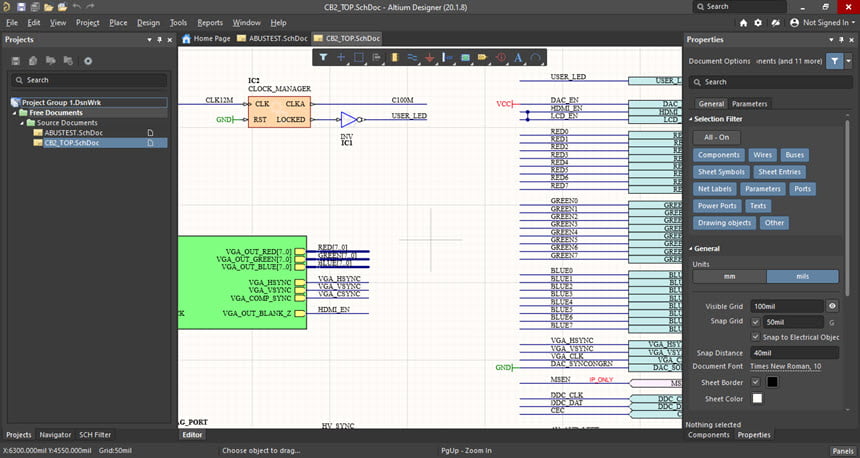The width and height of the screenshot is (860, 458).
Task: Collapse the General section in Properties
Action: pos(691,248)
